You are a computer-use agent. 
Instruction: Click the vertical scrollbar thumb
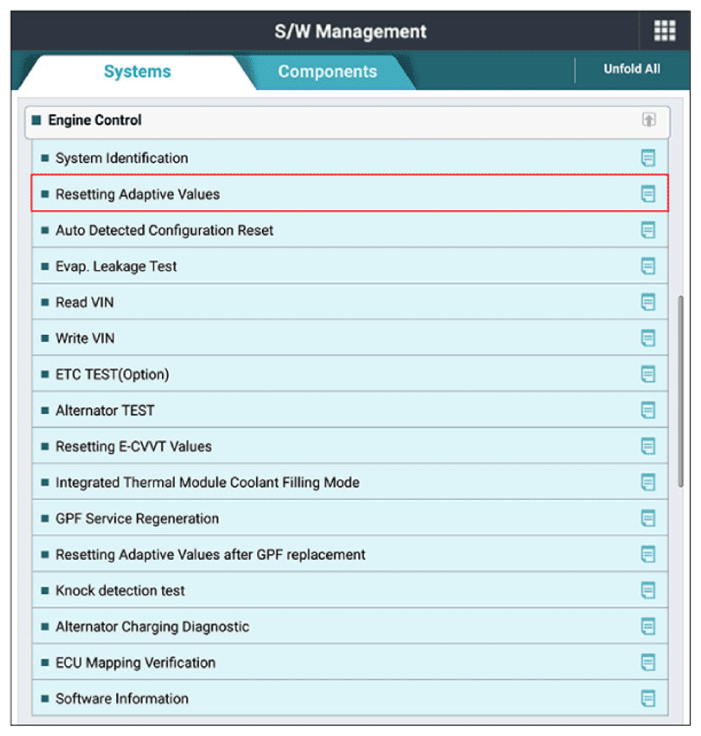point(680,391)
